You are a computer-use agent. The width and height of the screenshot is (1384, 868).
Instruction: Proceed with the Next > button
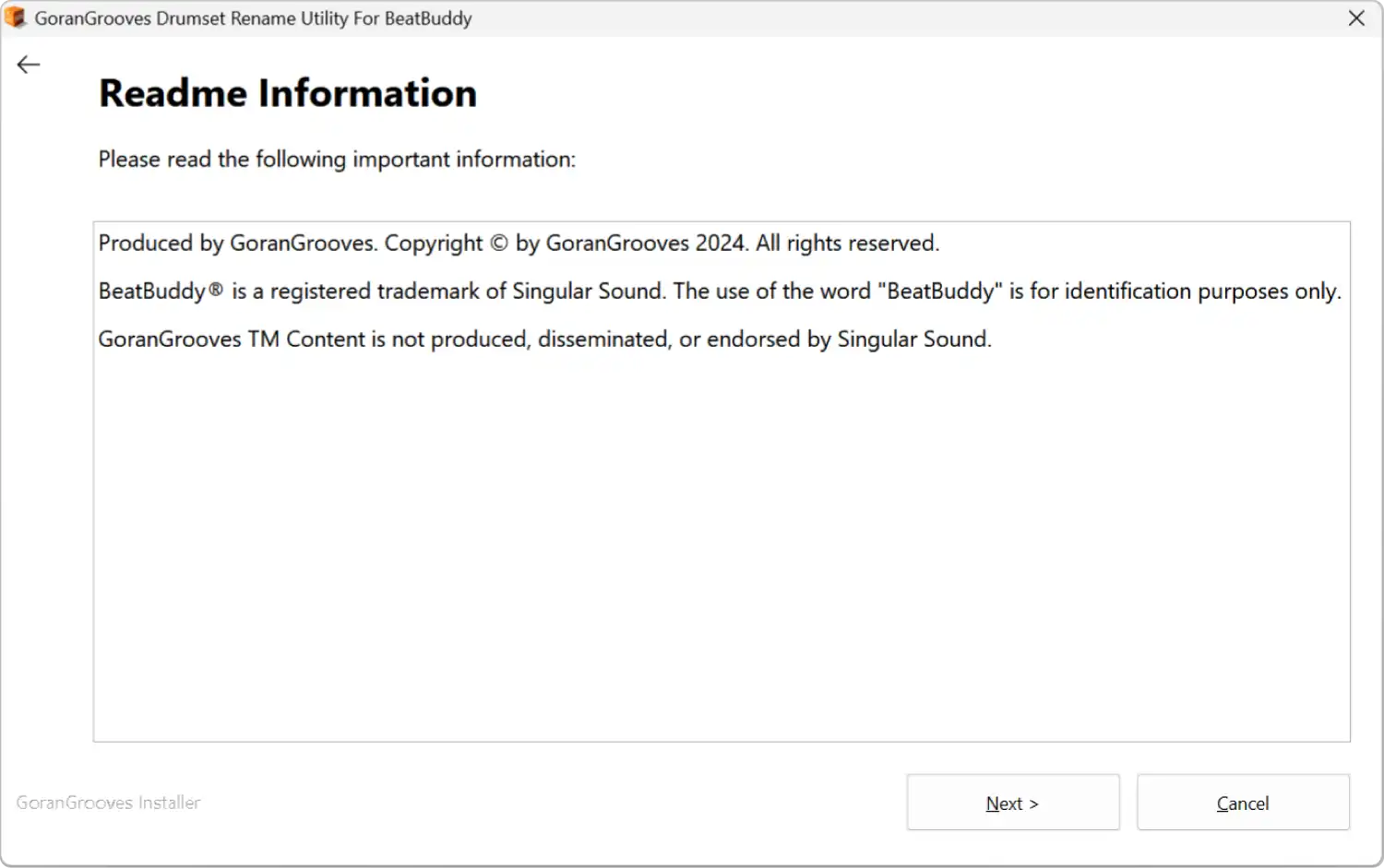pyautogui.click(x=1013, y=803)
